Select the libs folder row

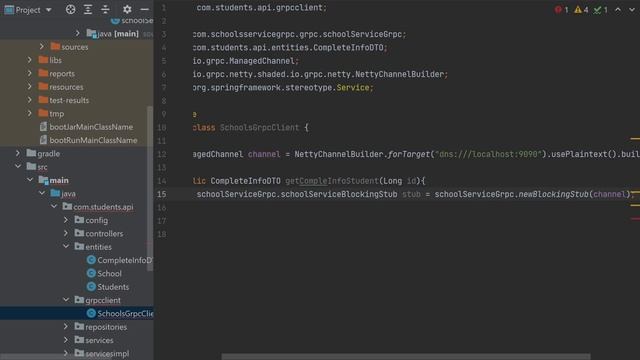77,60
